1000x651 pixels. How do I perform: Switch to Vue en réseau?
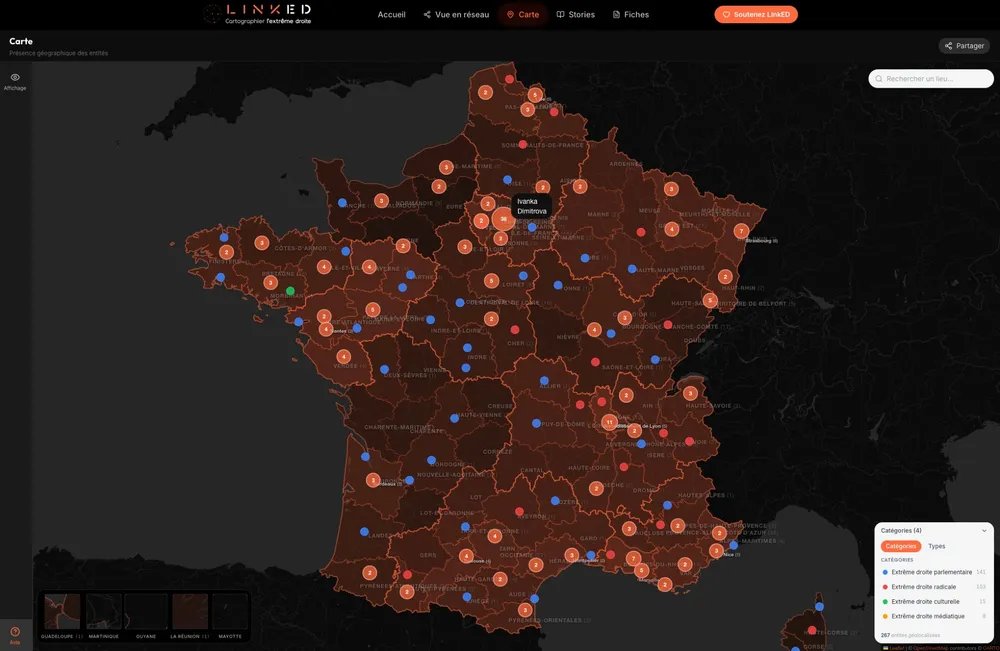[456, 14]
